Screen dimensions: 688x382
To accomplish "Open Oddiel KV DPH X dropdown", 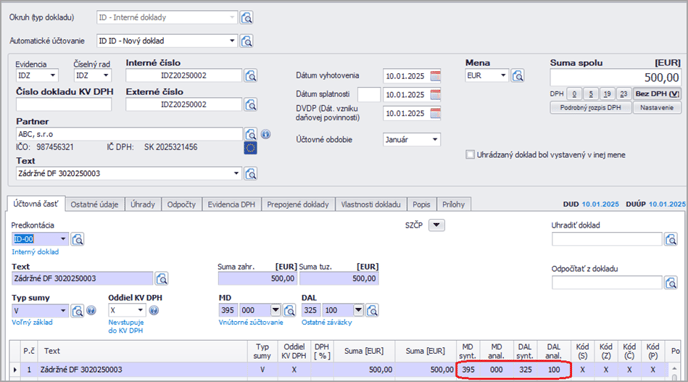I will point(140,310).
